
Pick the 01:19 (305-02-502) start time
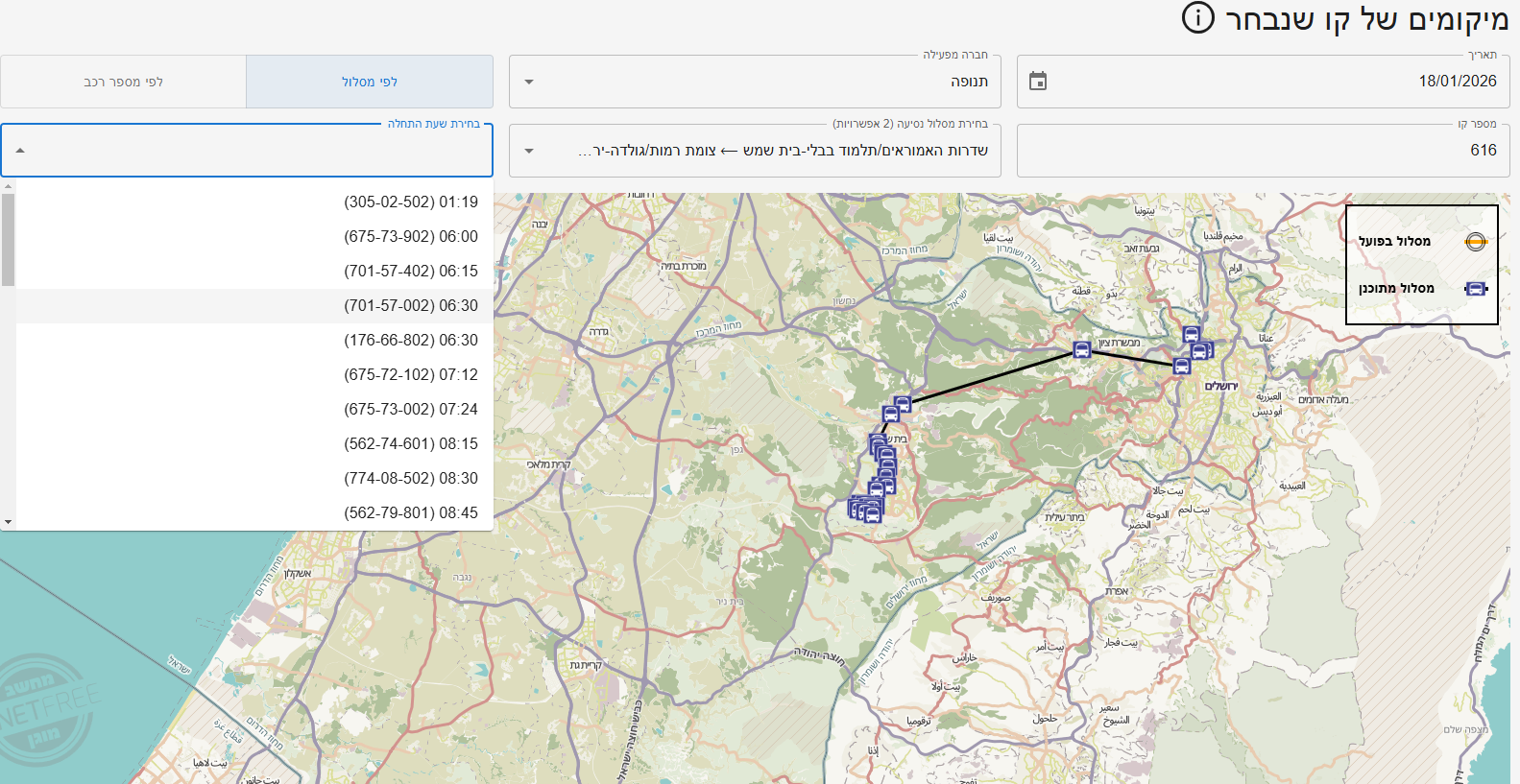411,202
